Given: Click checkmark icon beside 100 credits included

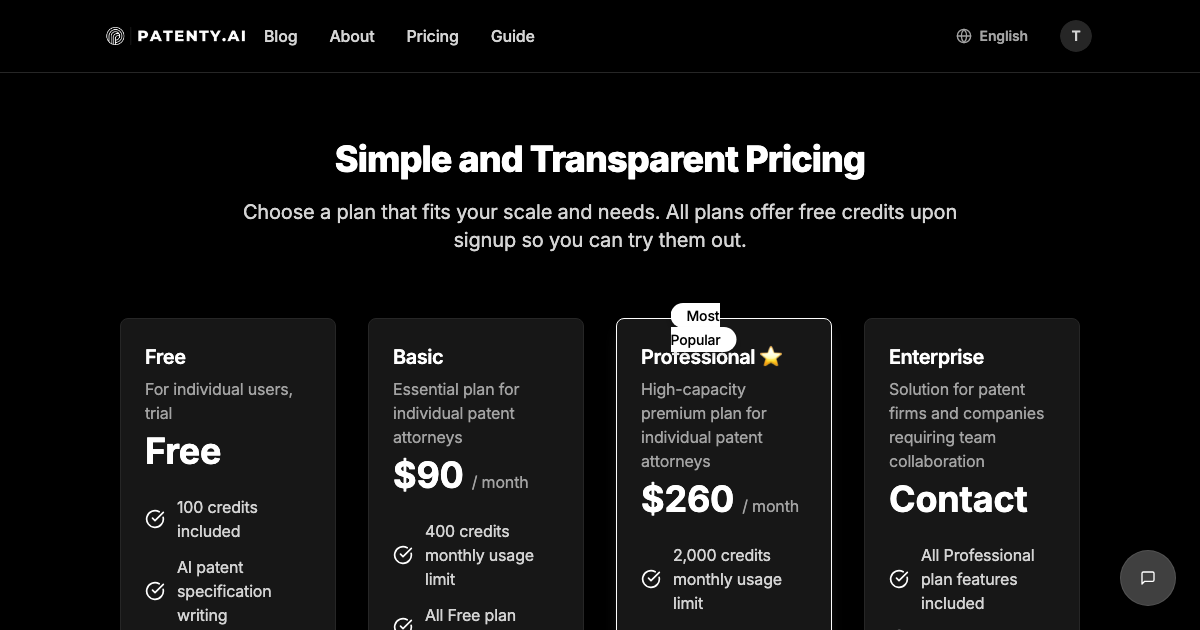Looking at the screenshot, I should point(155,519).
